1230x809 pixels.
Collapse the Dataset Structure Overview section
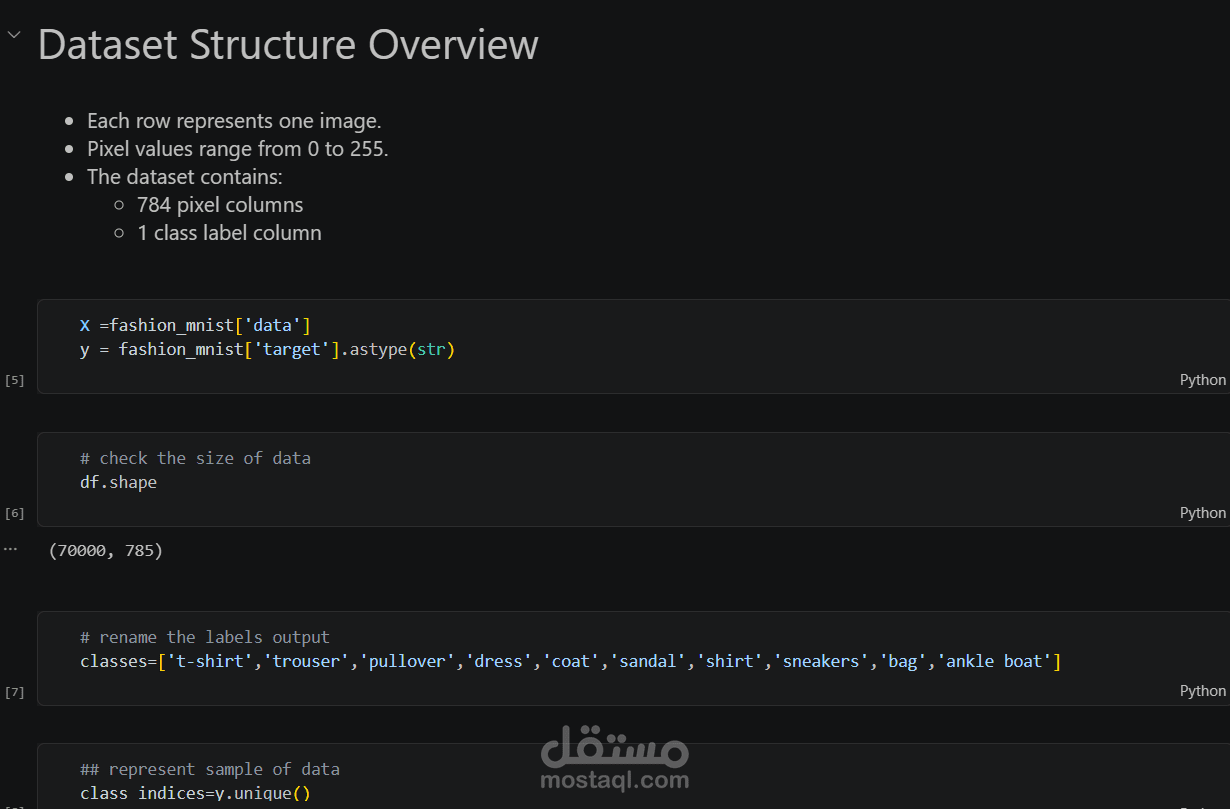point(13,35)
